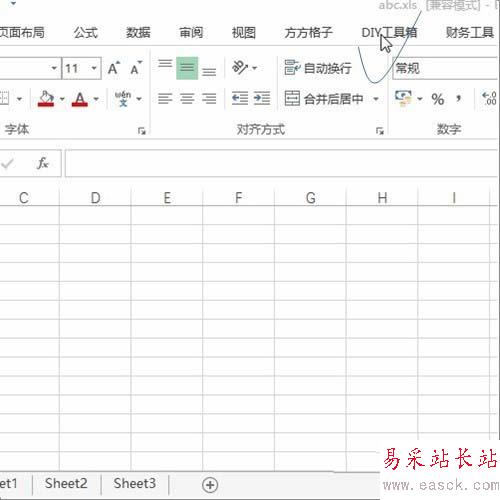The height and width of the screenshot is (500, 500).
Task: Click the formula bar checkmark
Action: click(7, 163)
